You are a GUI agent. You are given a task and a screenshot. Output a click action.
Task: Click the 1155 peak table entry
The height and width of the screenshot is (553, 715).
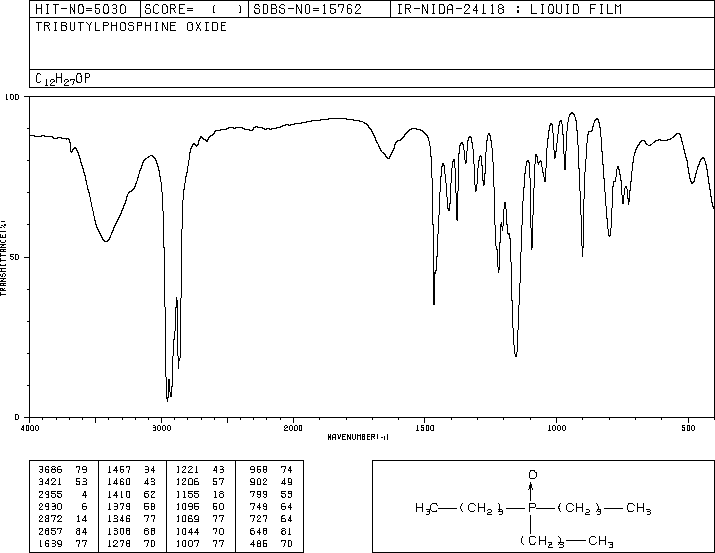[x=187, y=494]
